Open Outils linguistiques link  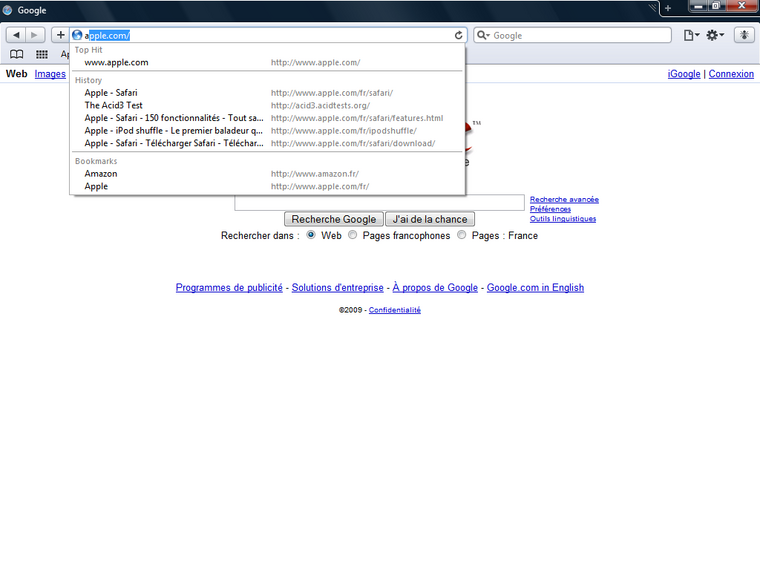coord(563,219)
